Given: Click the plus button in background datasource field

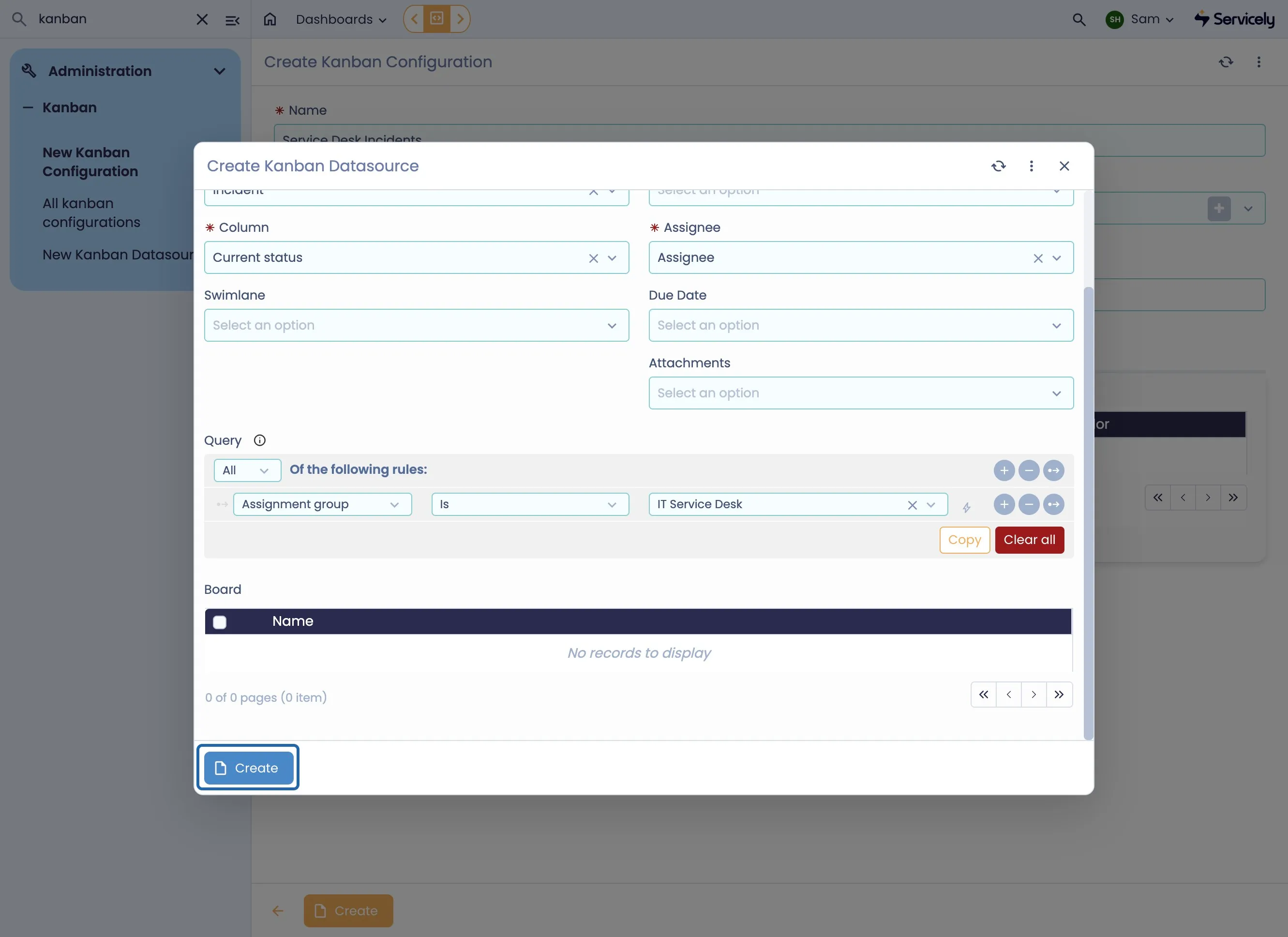Looking at the screenshot, I should 1219,209.
